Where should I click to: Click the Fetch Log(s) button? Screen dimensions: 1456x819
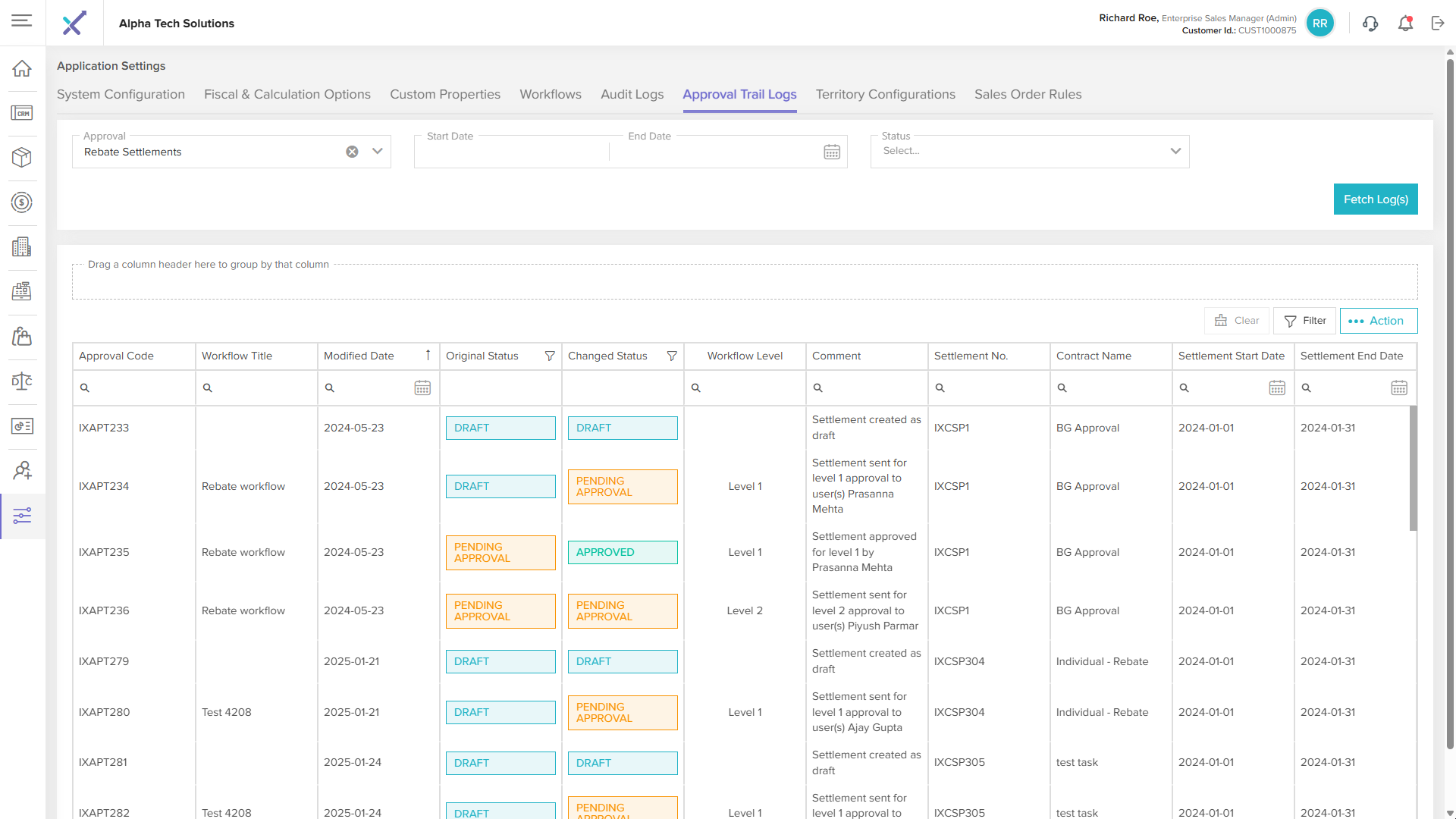pos(1375,199)
